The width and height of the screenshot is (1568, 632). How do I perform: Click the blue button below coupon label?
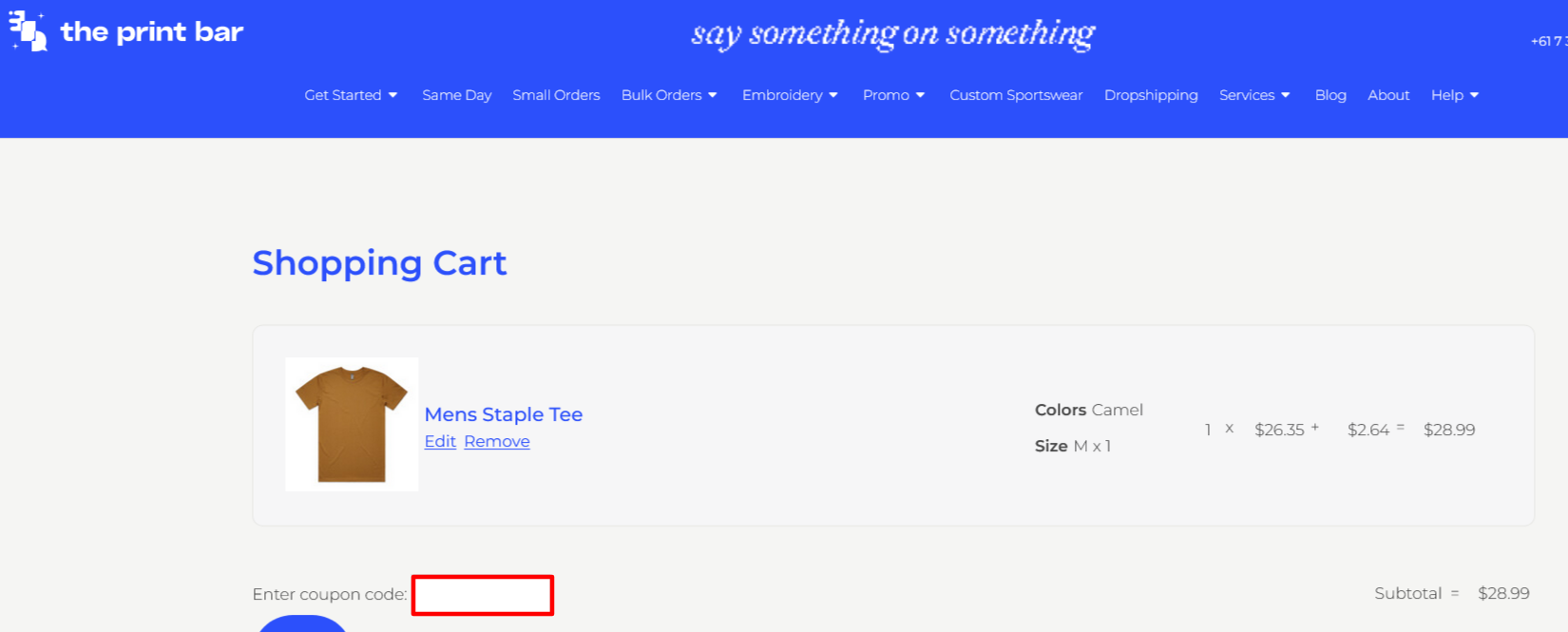pos(302,624)
